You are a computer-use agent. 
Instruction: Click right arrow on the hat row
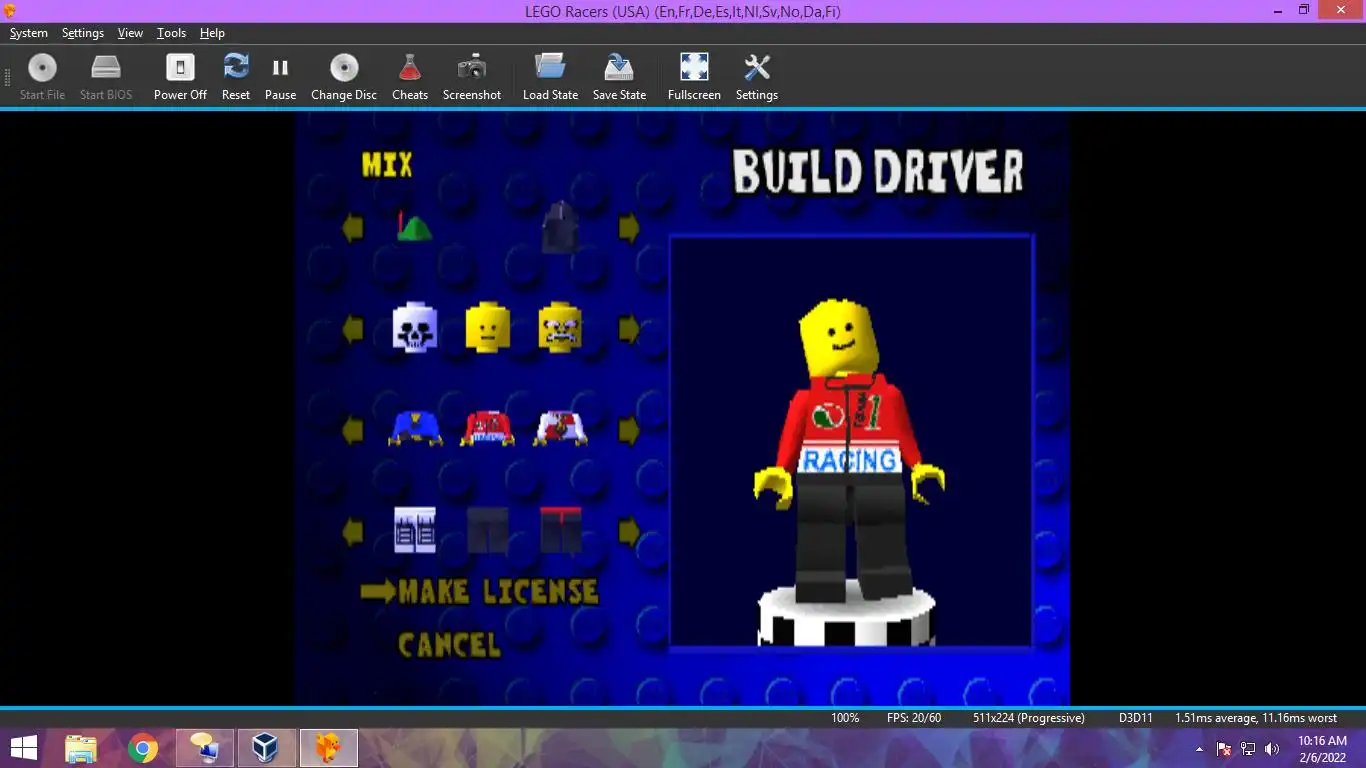pyautogui.click(x=629, y=228)
